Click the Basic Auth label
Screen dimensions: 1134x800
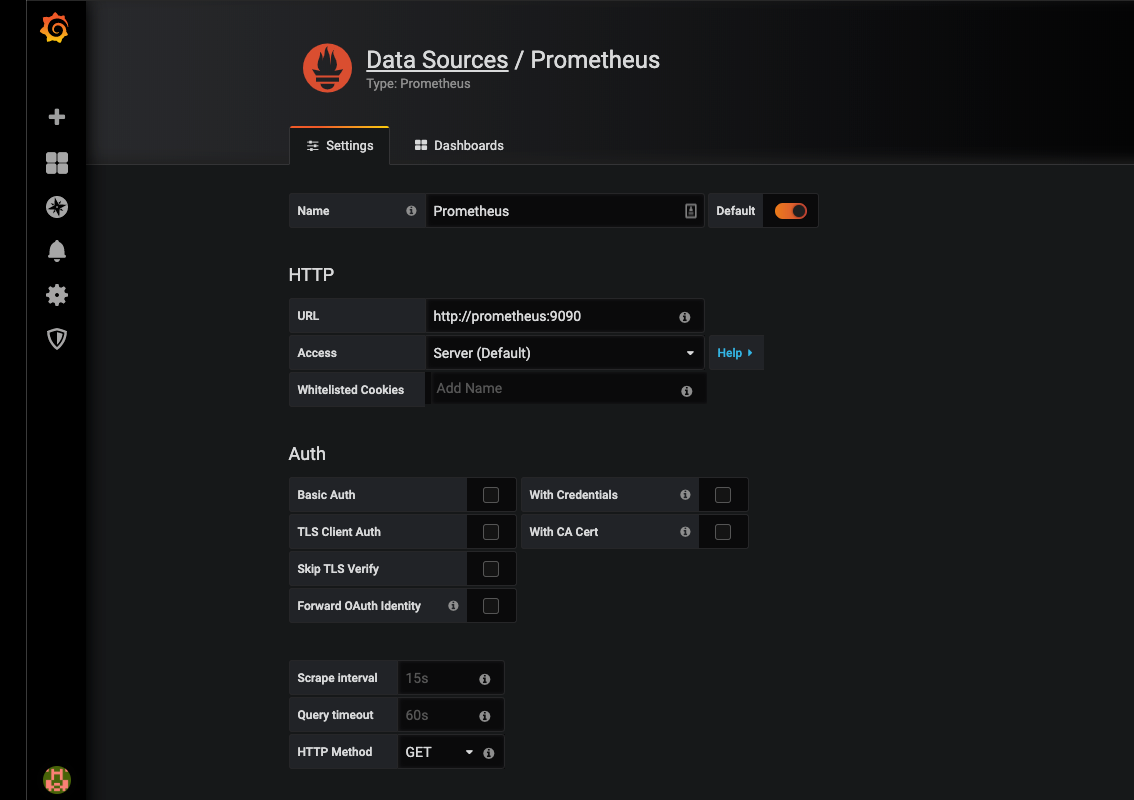point(326,495)
